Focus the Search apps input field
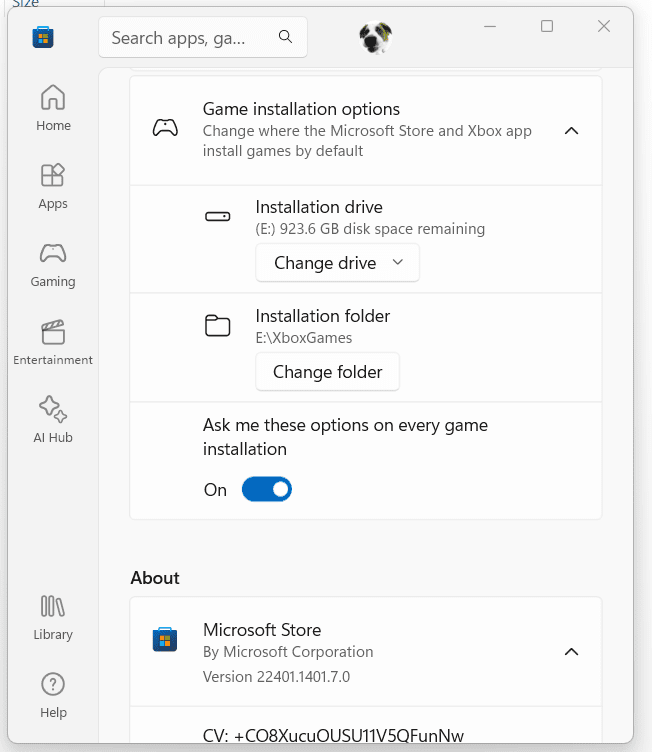The height and width of the screenshot is (752, 652). click(x=203, y=37)
